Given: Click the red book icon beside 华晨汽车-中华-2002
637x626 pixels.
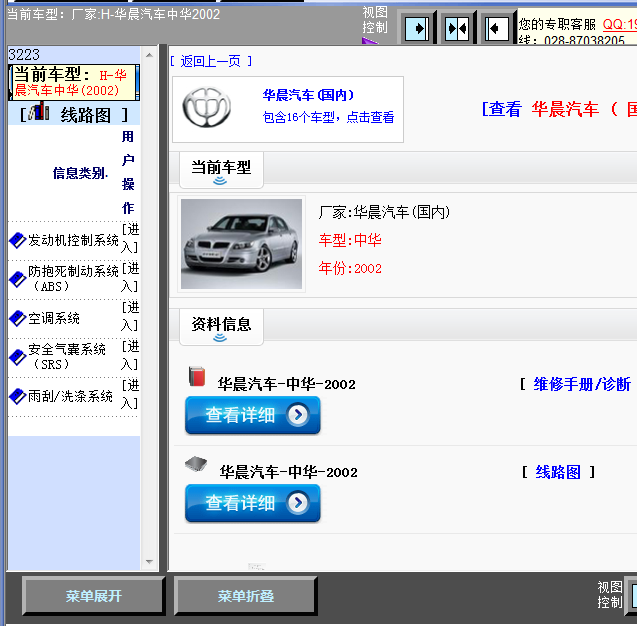Looking at the screenshot, I should click(197, 376).
